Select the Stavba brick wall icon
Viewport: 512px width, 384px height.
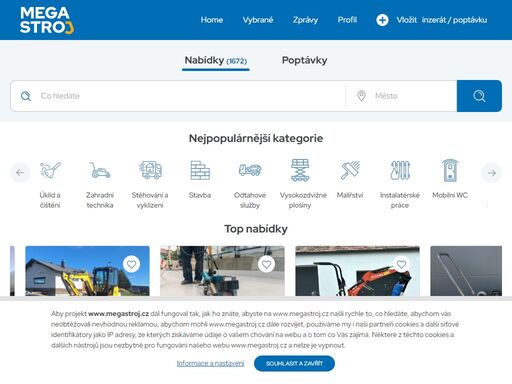coord(200,170)
